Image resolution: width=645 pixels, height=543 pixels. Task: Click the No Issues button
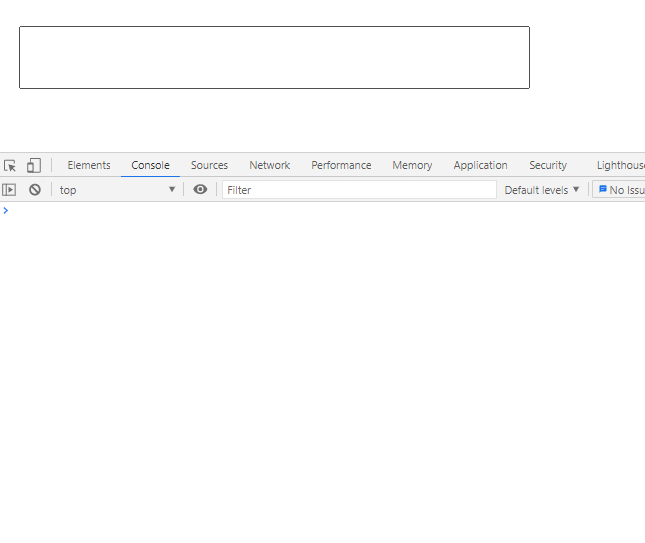point(619,190)
